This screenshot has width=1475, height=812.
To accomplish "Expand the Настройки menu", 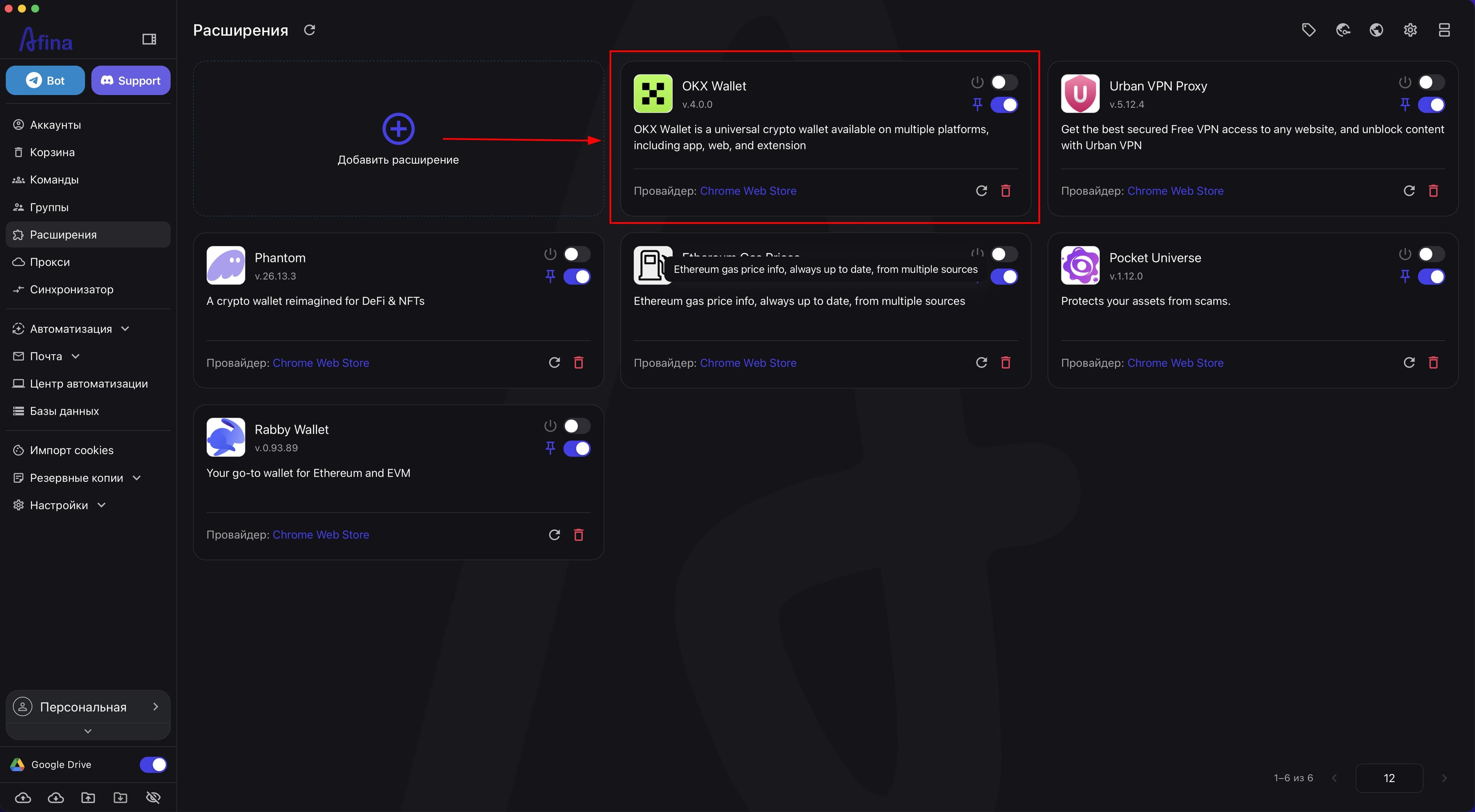I will click(x=88, y=505).
